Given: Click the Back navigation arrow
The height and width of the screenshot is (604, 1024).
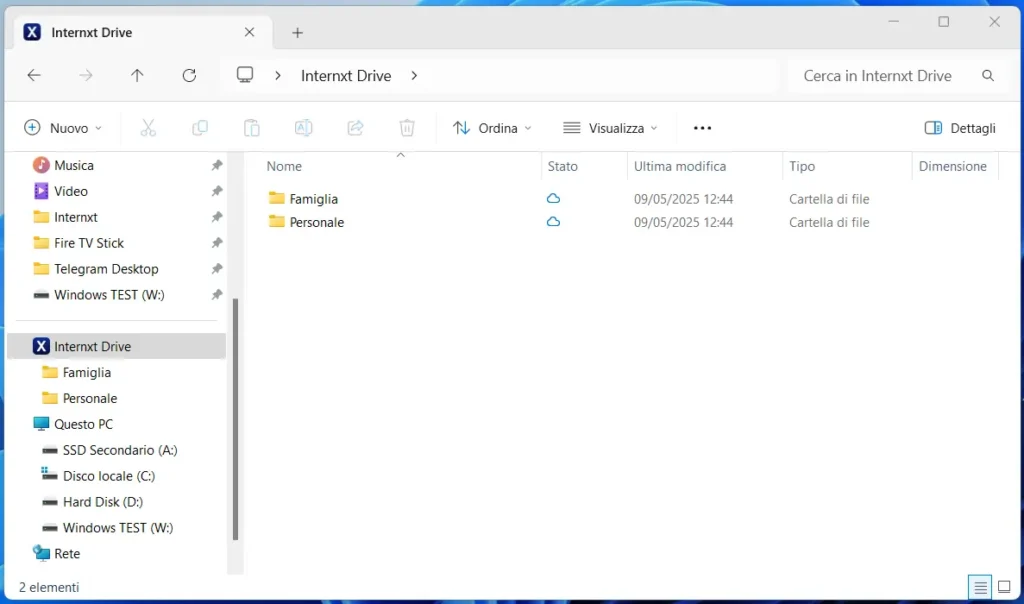Looking at the screenshot, I should point(34,76).
